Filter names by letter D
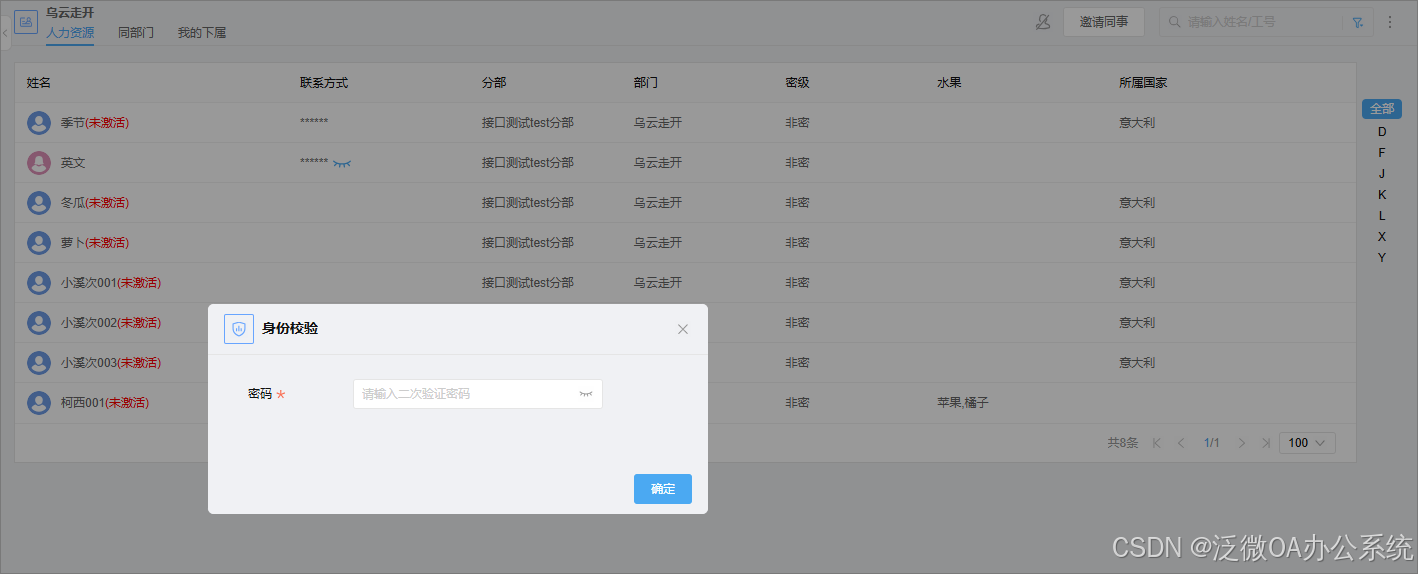Screen dimensions: 1418x574 [x=1382, y=131]
